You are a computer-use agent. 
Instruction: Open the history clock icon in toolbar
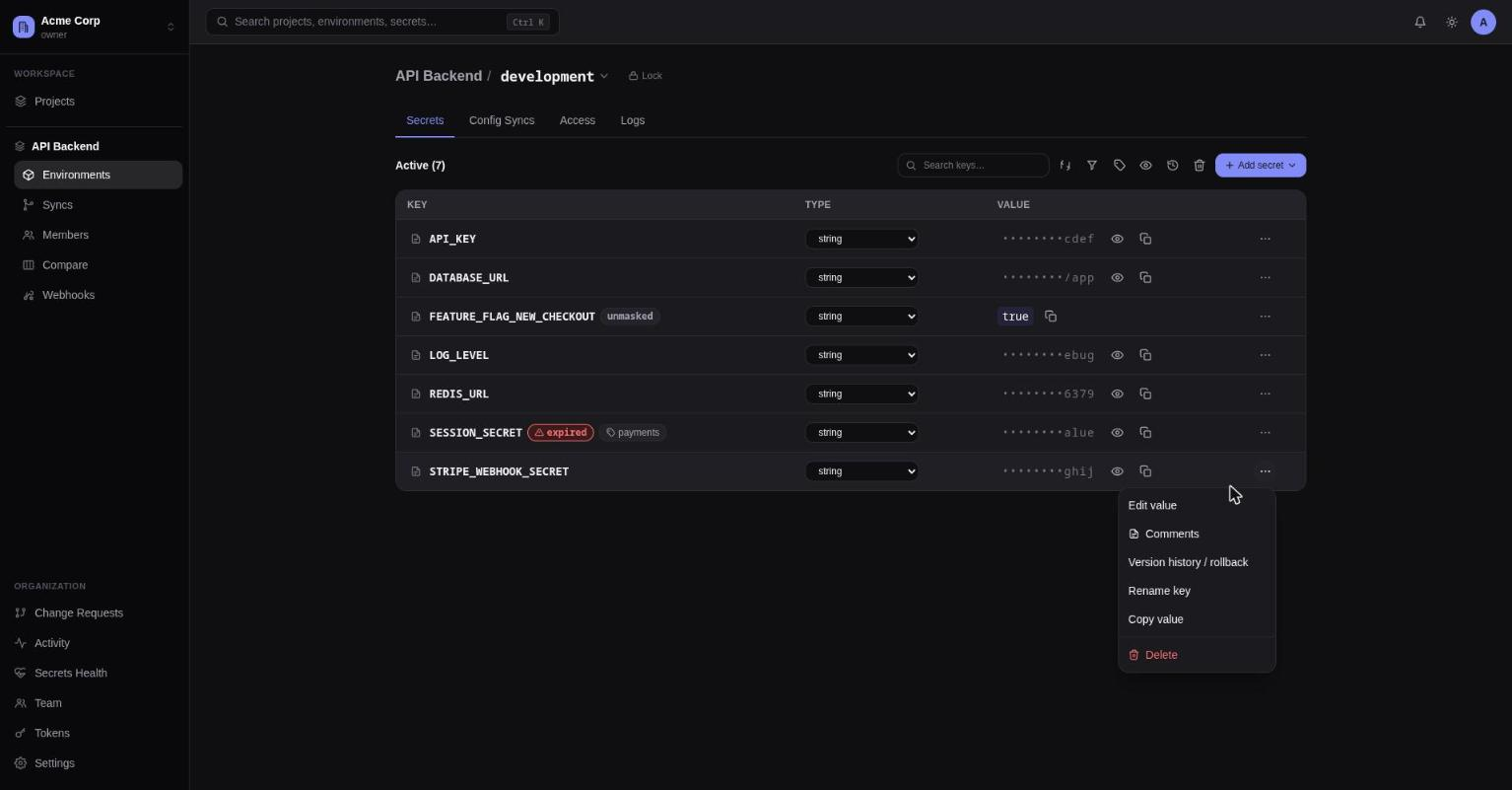click(x=1172, y=166)
